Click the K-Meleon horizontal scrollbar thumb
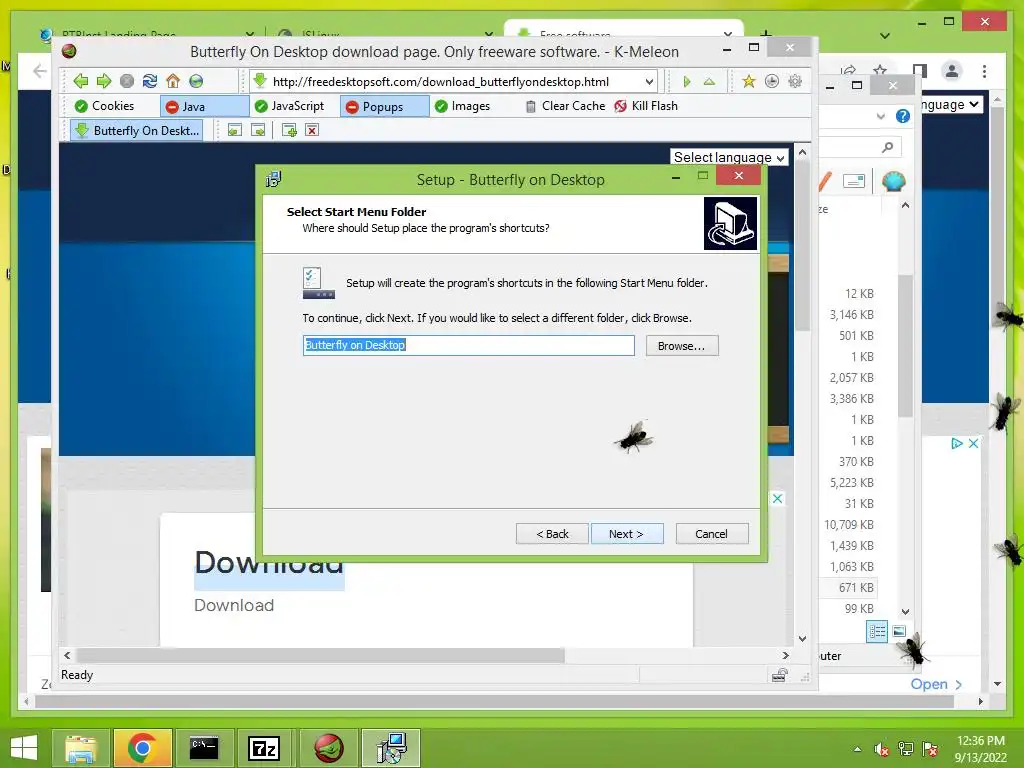This screenshot has width=1024, height=768. pyautogui.click(x=320, y=655)
